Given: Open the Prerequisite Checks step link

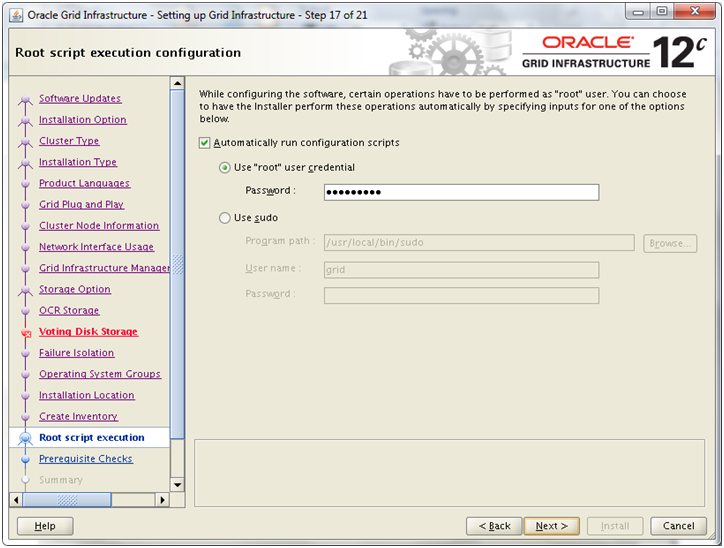Looking at the screenshot, I should pyautogui.click(x=86, y=459).
